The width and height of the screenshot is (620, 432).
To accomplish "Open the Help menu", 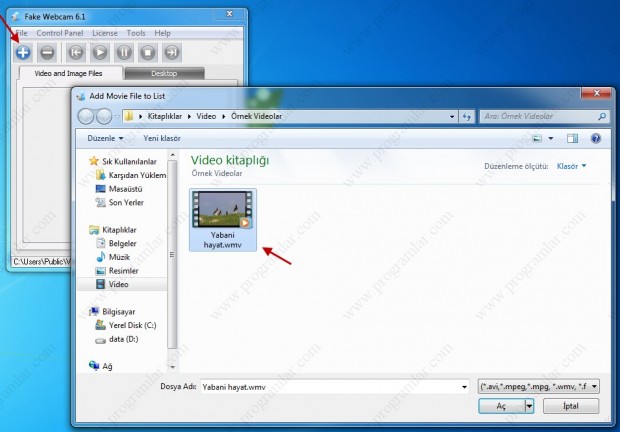I will (162, 33).
